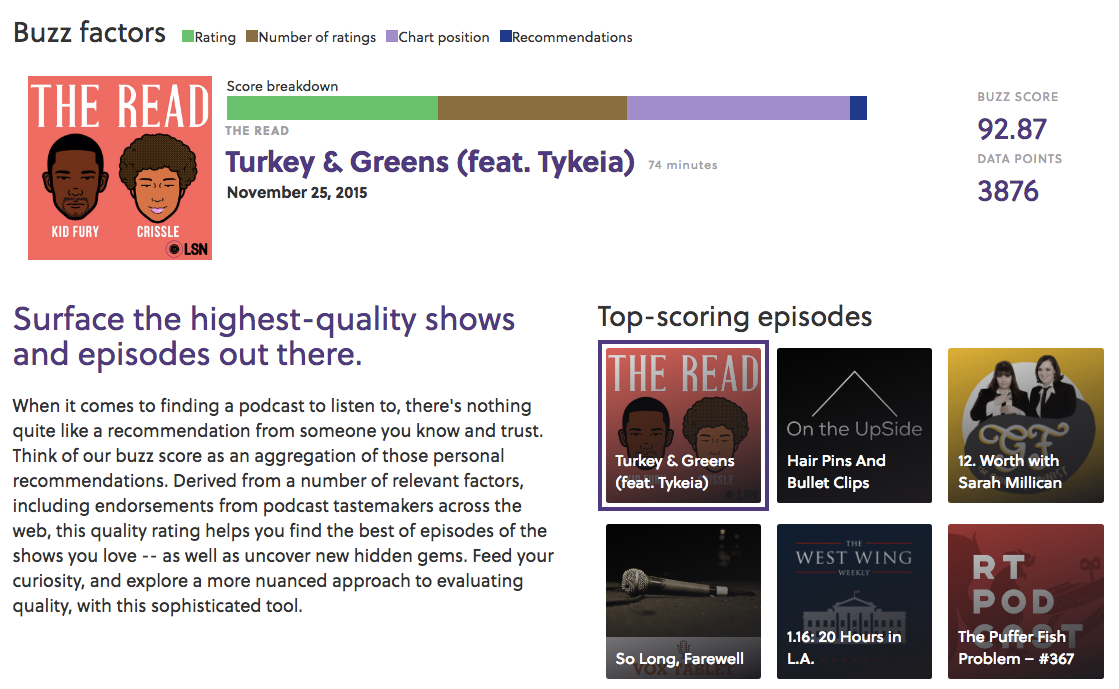The width and height of the screenshot is (1119, 689).
Task: Click the Recommendations legend text
Action: click(572, 37)
